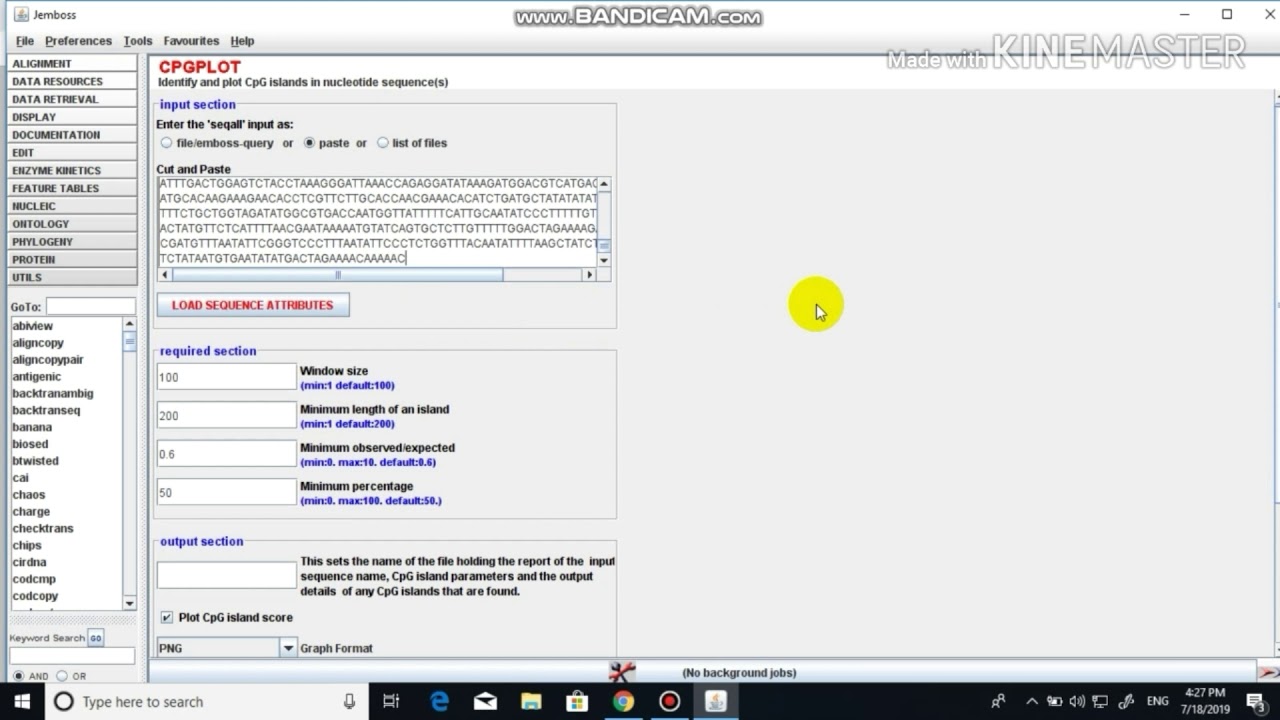1280x720 pixels.
Task: Click the red arrow icon at status bar end
Action: tap(1267, 673)
